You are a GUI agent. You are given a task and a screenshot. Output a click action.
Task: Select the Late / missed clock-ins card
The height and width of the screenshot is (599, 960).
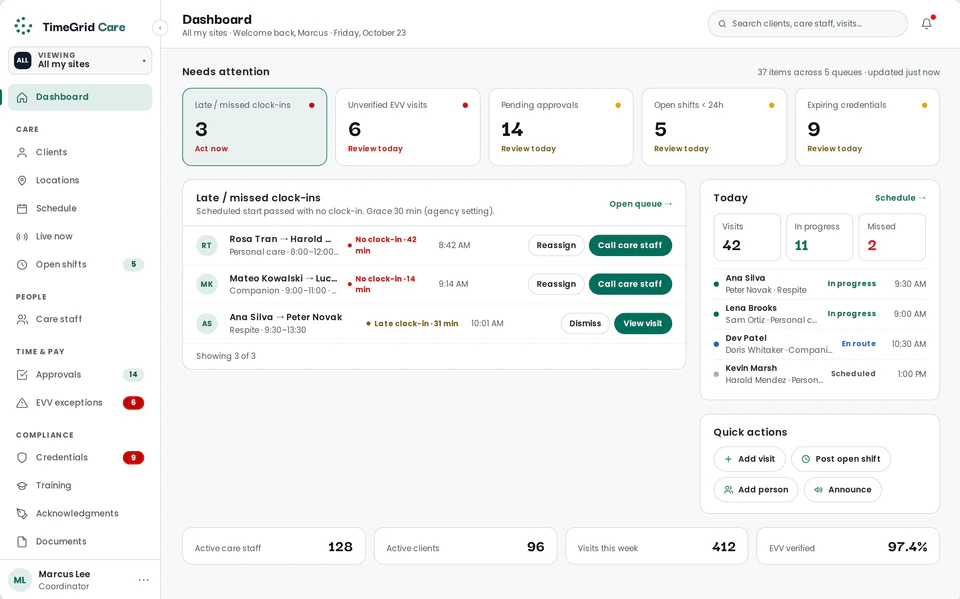click(255, 127)
